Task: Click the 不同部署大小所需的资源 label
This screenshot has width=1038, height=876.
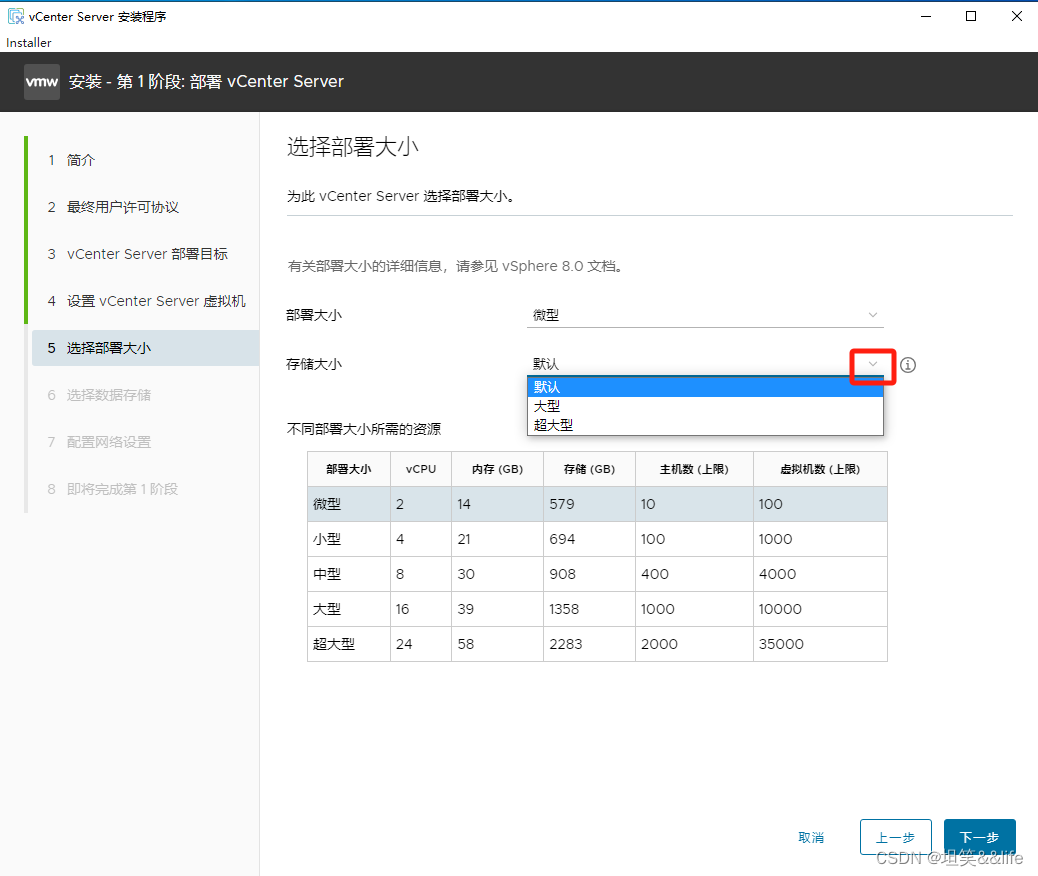Action: pos(363,429)
